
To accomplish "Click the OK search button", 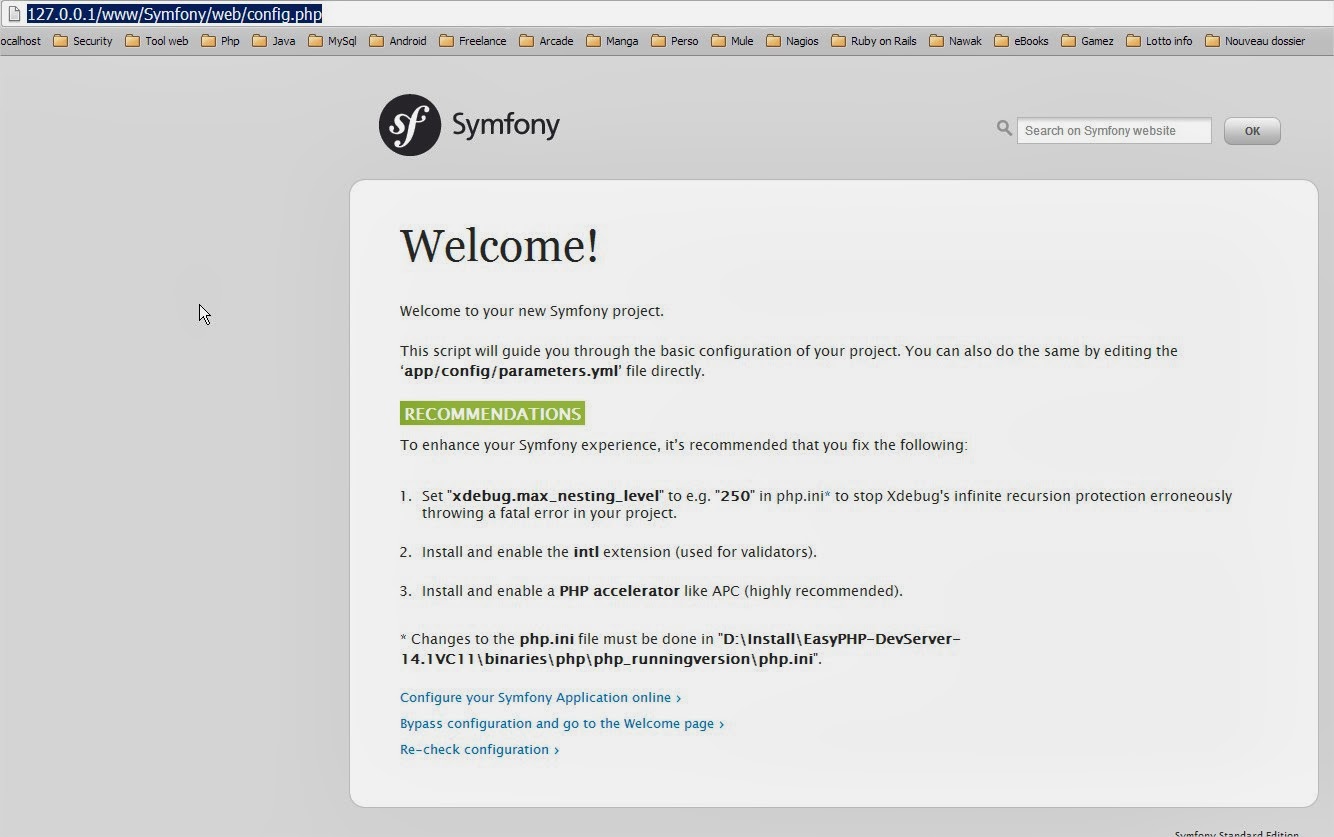I will pyautogui.click(x=1252, y=131).
